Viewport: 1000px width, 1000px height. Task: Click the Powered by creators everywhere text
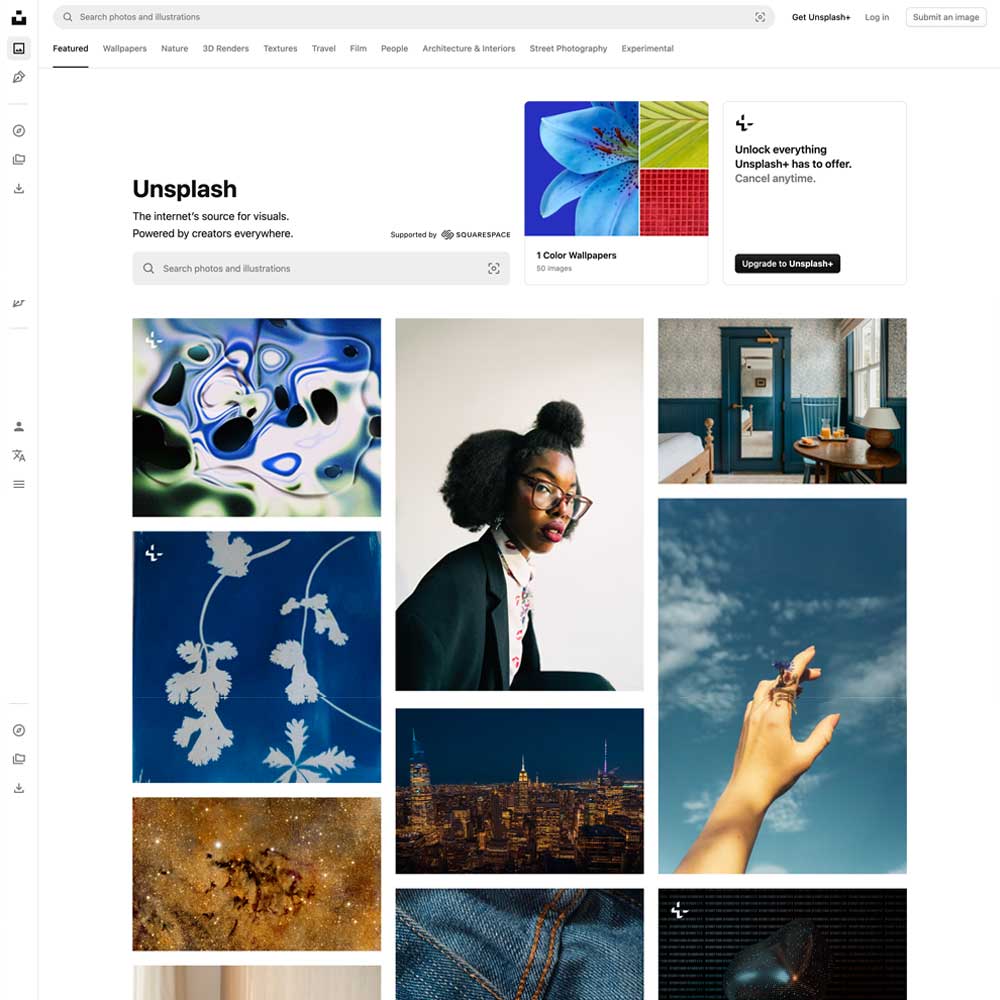[x=212, y=233]
